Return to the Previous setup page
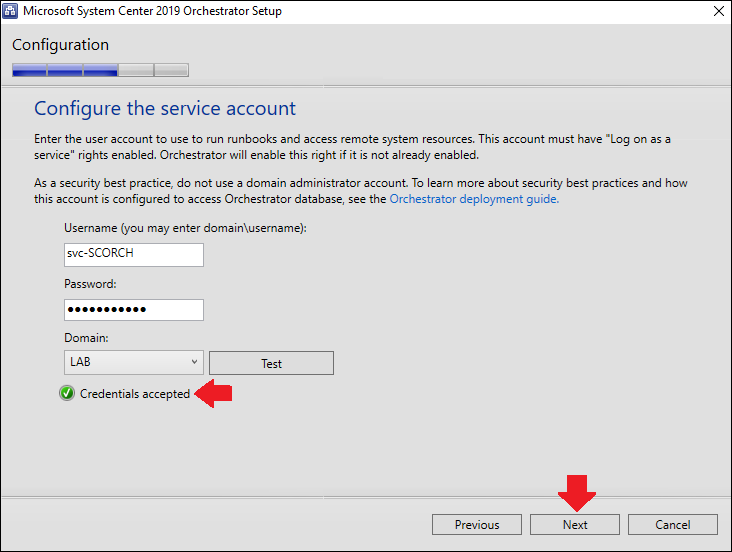This screenshot has width=732, height=552. tap(477, 524)
